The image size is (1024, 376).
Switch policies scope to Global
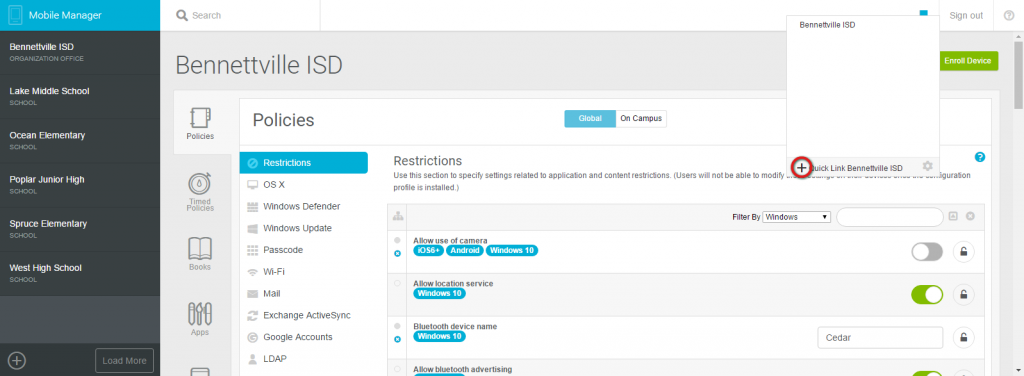(590, 119)
